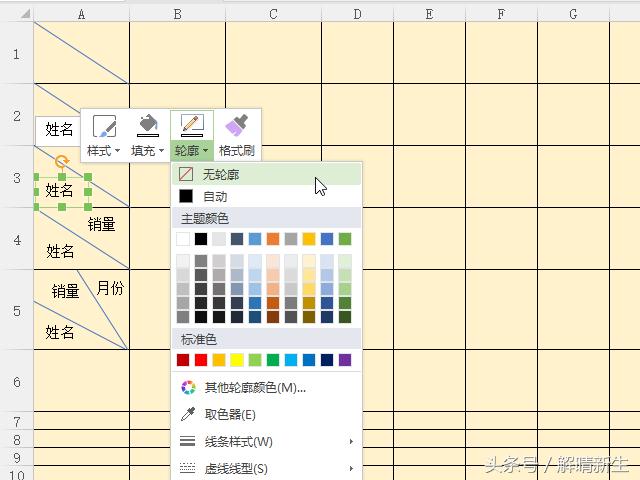The width and height of the screenshot is (640, 480).
Task: Select row 4 header
Action: [16, 239]
